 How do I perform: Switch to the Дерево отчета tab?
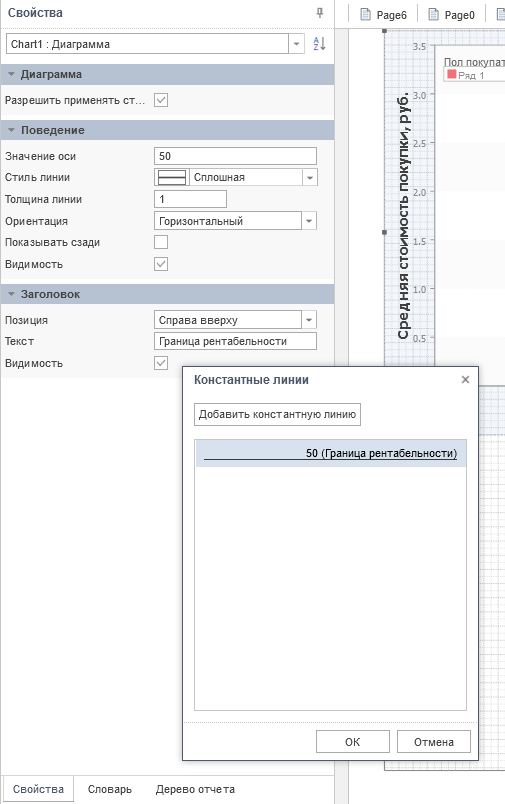195,789
